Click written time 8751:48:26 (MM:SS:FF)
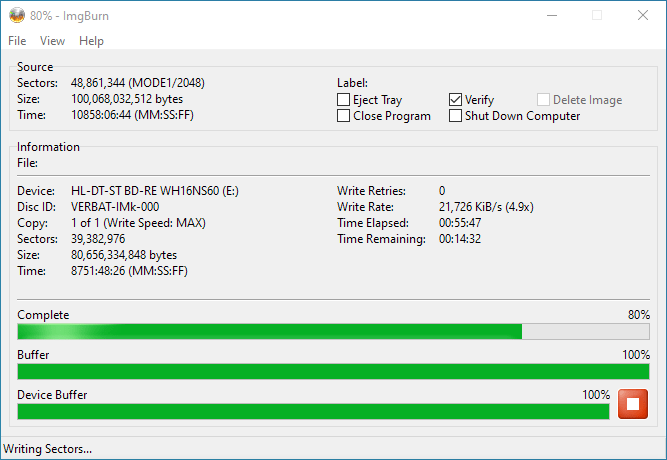This screenshot has width=667, height=460. tap(129, 271)
